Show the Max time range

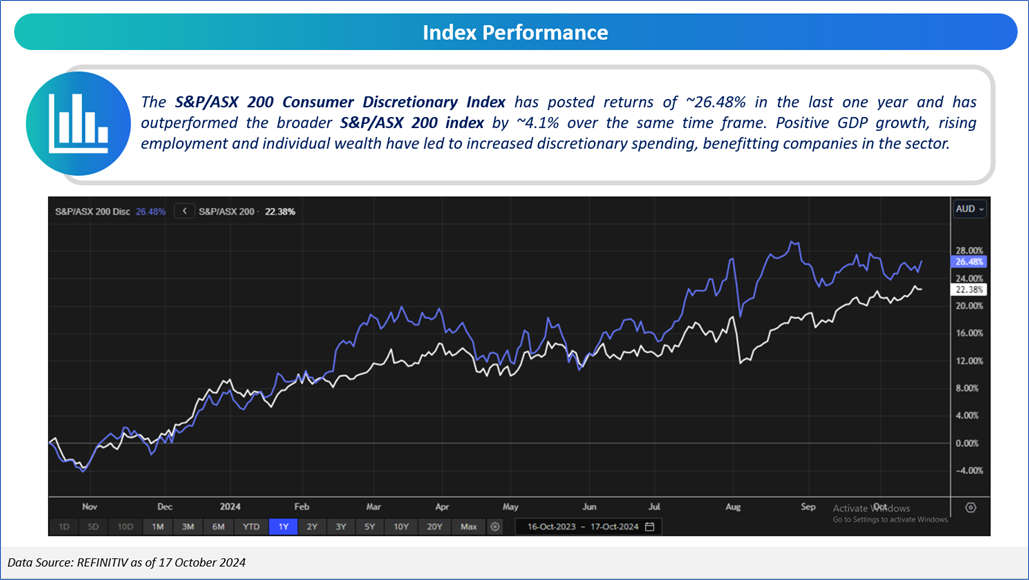point(469,527)
